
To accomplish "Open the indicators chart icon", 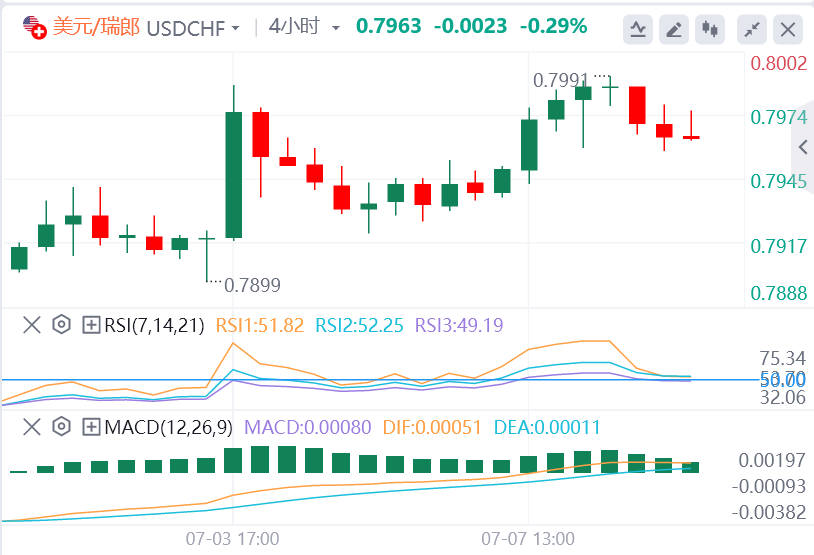I will coord(637,29).
